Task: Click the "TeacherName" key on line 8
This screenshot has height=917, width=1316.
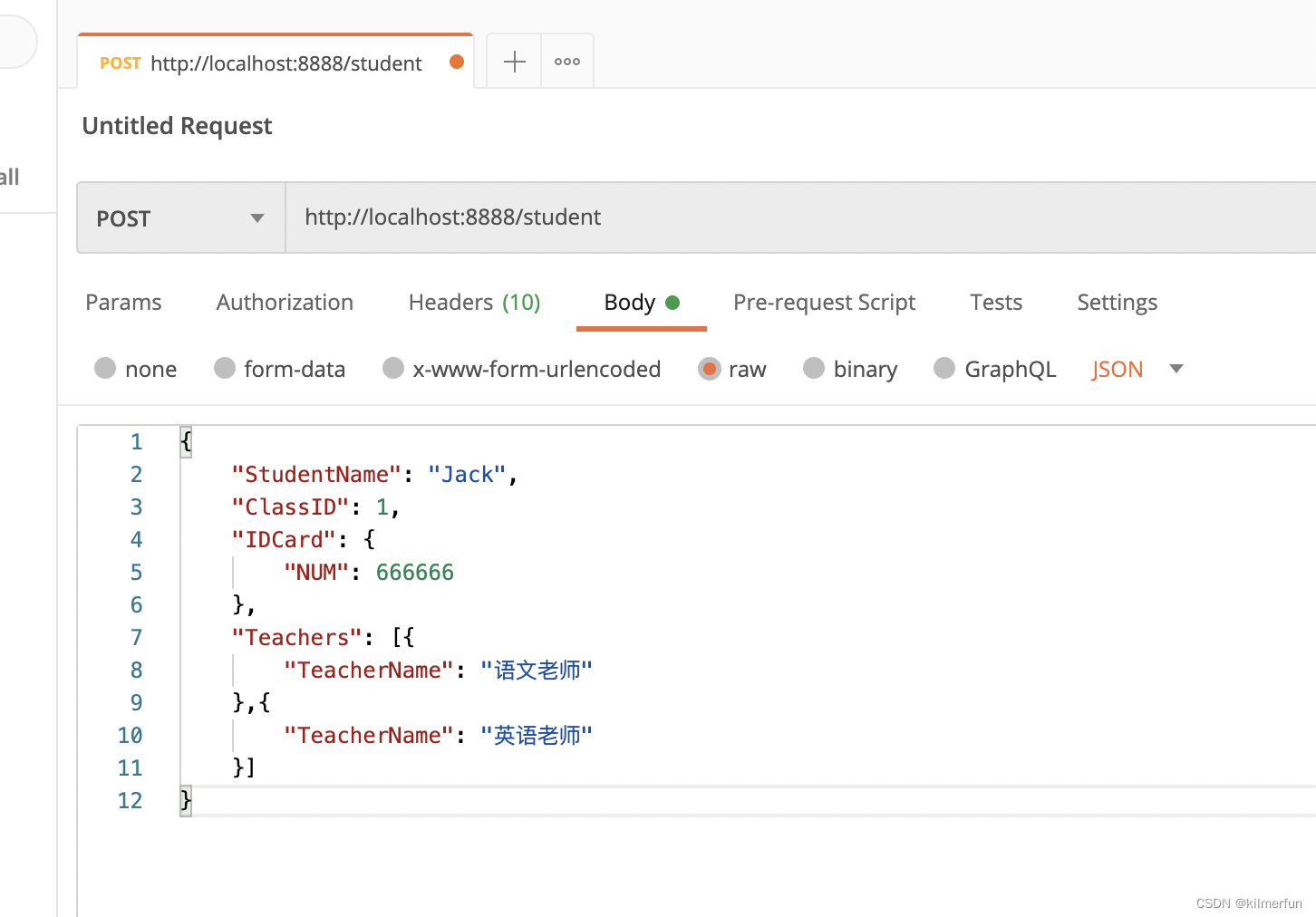Action: [x=368, y=670]
